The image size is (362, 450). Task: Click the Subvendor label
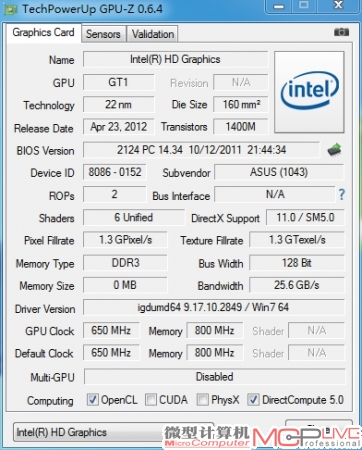pyautogui.click(x=186, y=173)
